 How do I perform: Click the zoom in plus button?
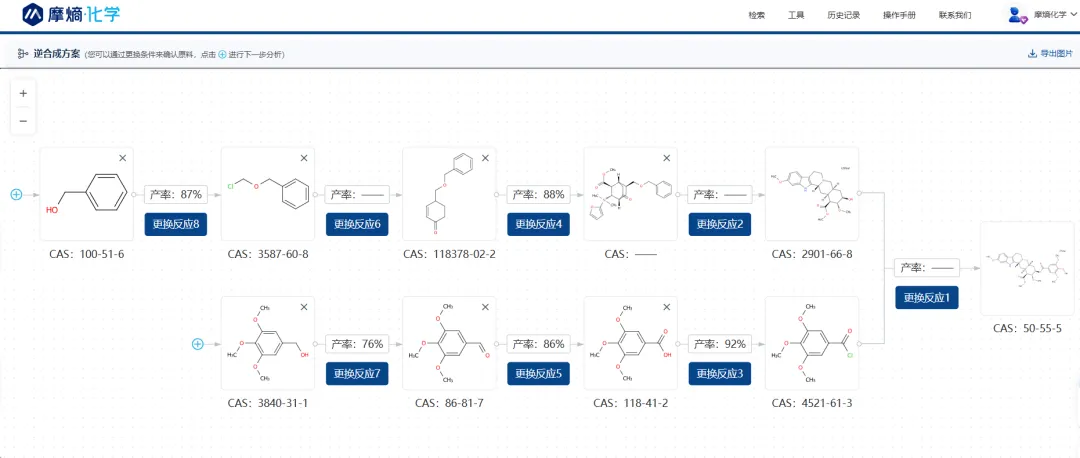[x=23, y=93]
